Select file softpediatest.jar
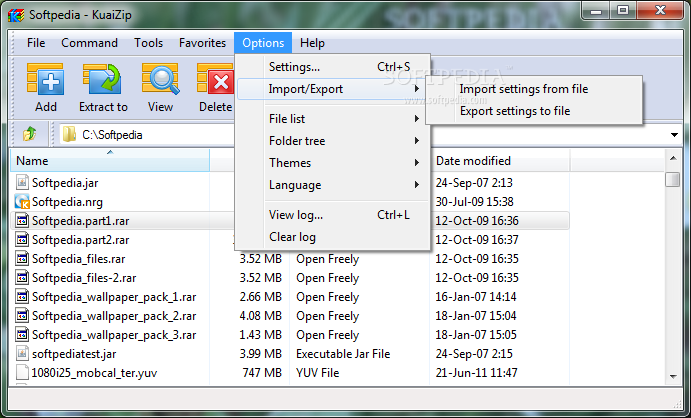This screenshot has height=418, width=691. 74,354
